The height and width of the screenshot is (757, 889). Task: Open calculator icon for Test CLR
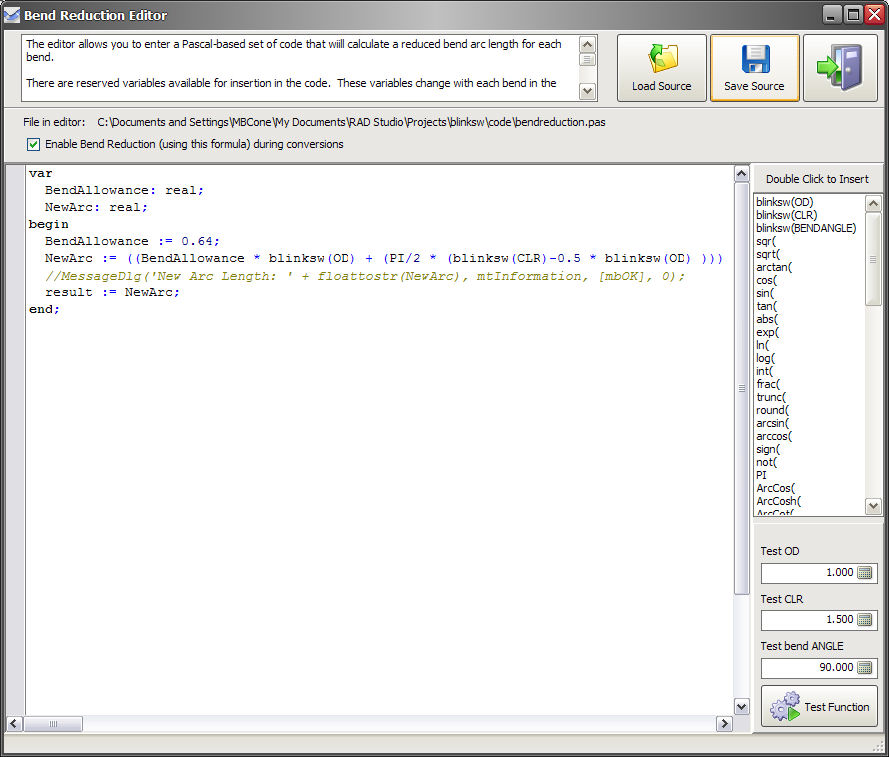coord(866,620)
